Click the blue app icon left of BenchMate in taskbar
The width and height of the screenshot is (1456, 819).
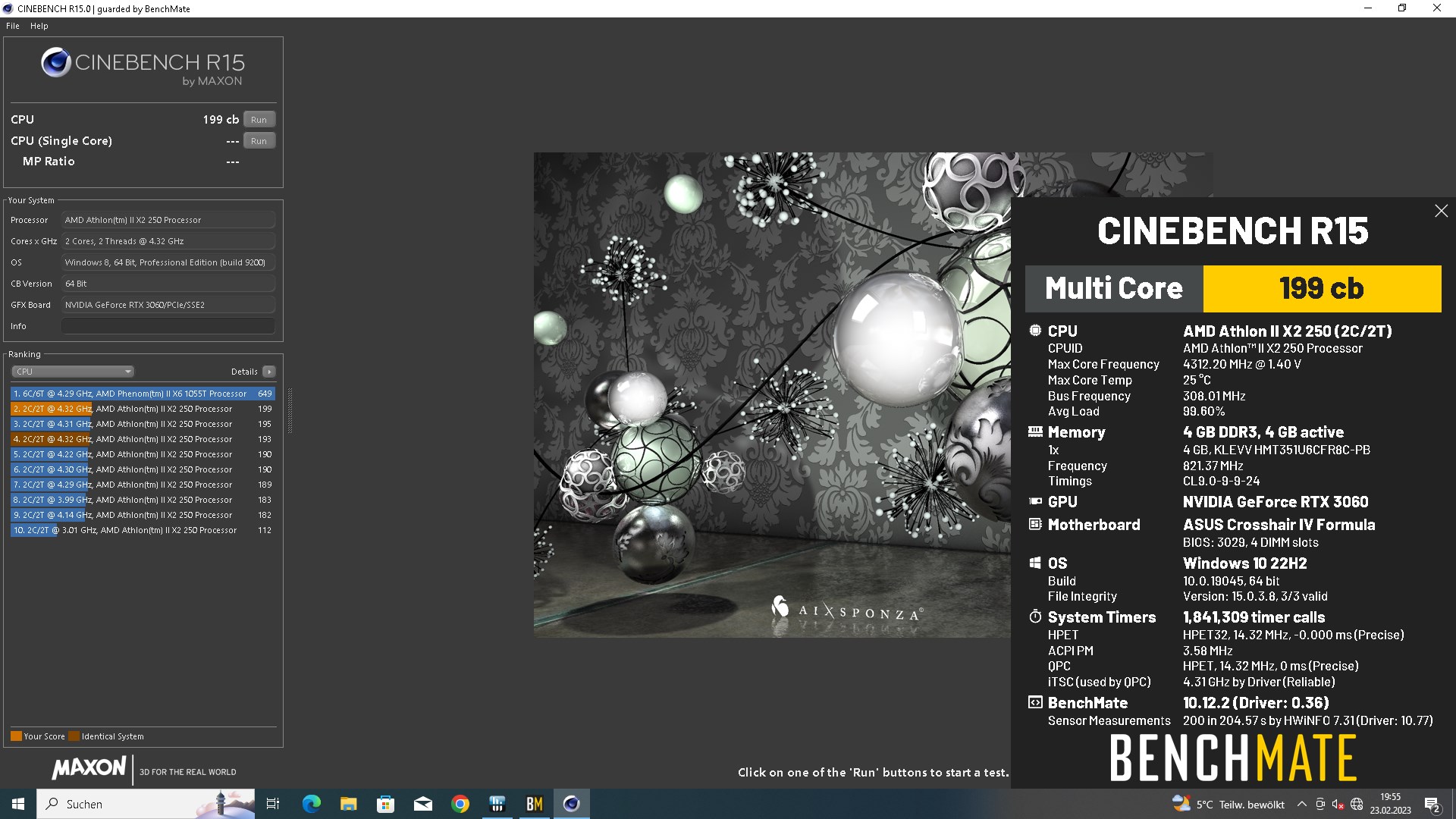pyautogui.click(x=497, y=804)
